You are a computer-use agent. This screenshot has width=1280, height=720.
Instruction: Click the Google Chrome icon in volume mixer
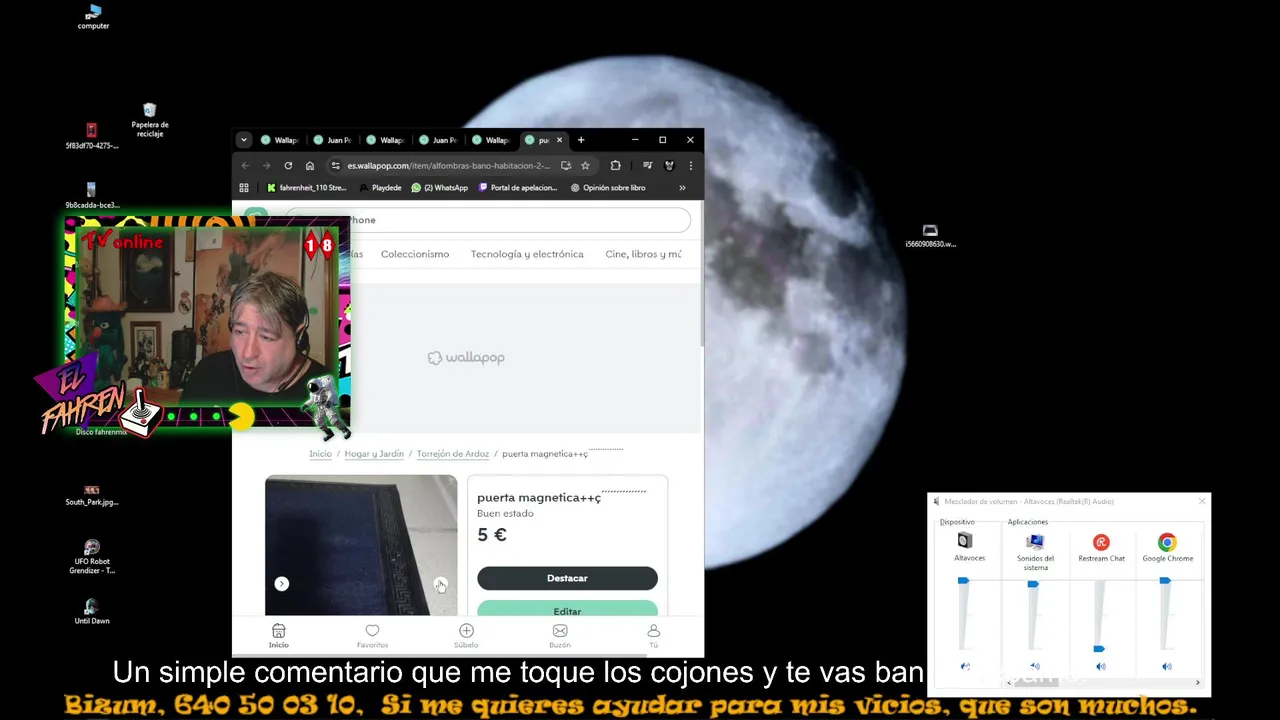point(1167,542)
